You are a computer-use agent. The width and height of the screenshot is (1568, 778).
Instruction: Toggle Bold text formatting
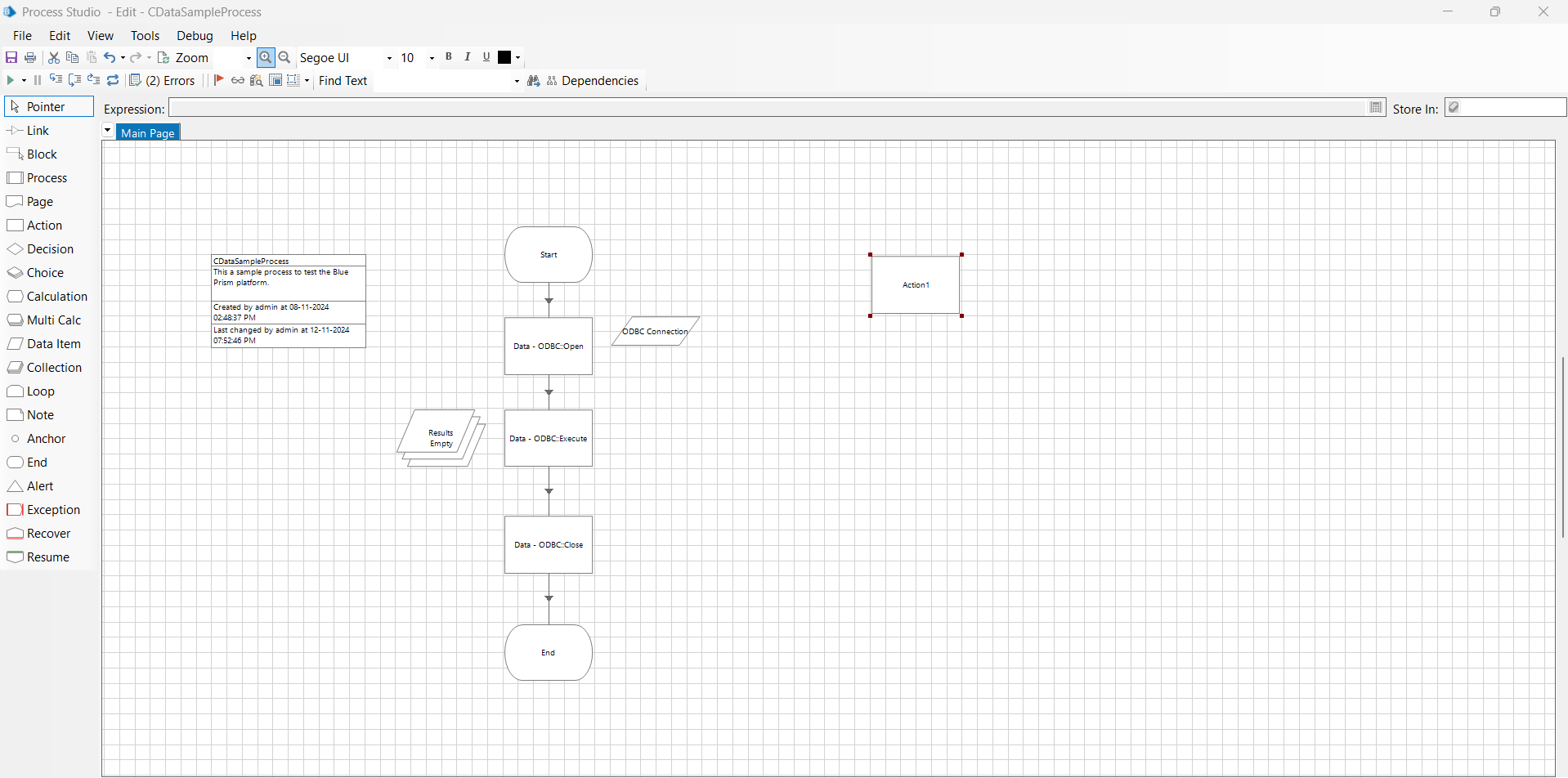click(448, 57)
